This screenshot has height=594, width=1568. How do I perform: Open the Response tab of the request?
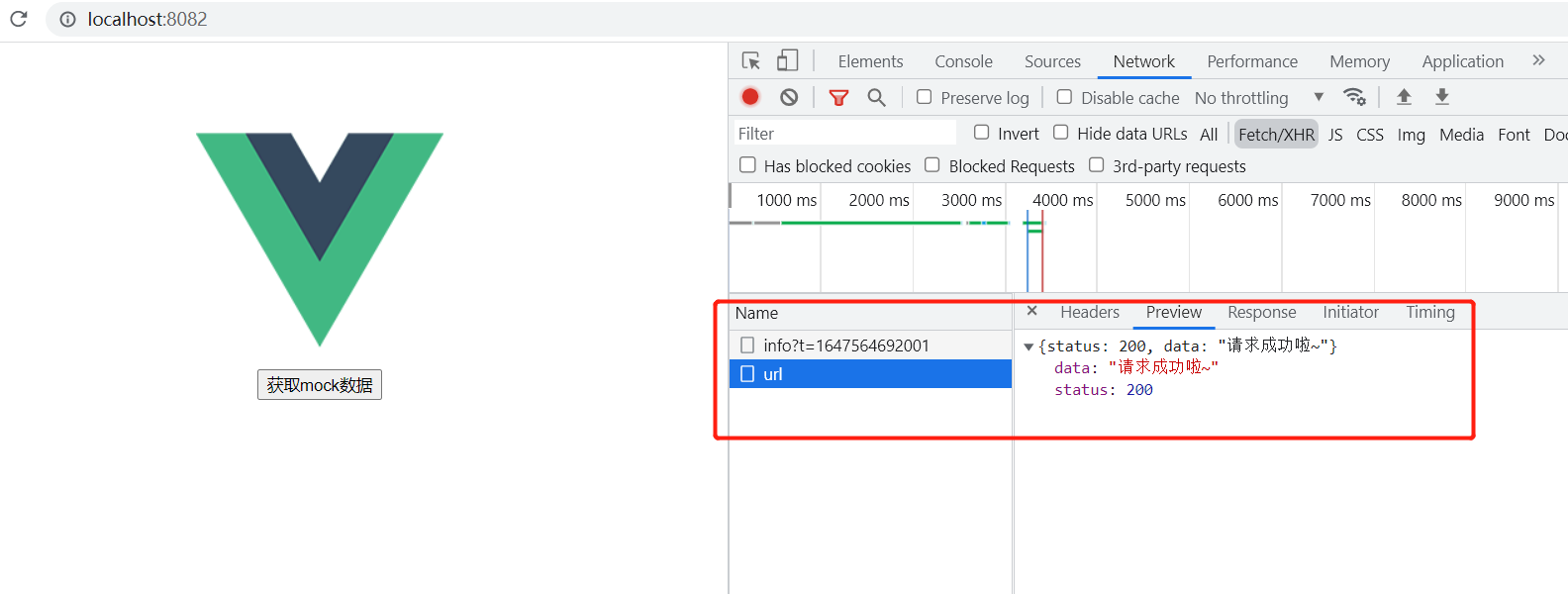[x=1261, y=312]
